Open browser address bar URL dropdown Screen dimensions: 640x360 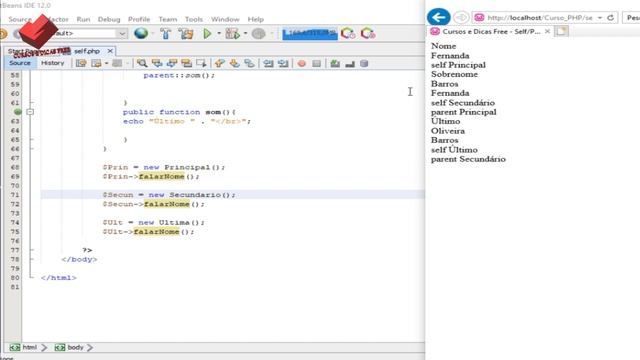pyautogui.click(x=600, y=18)
